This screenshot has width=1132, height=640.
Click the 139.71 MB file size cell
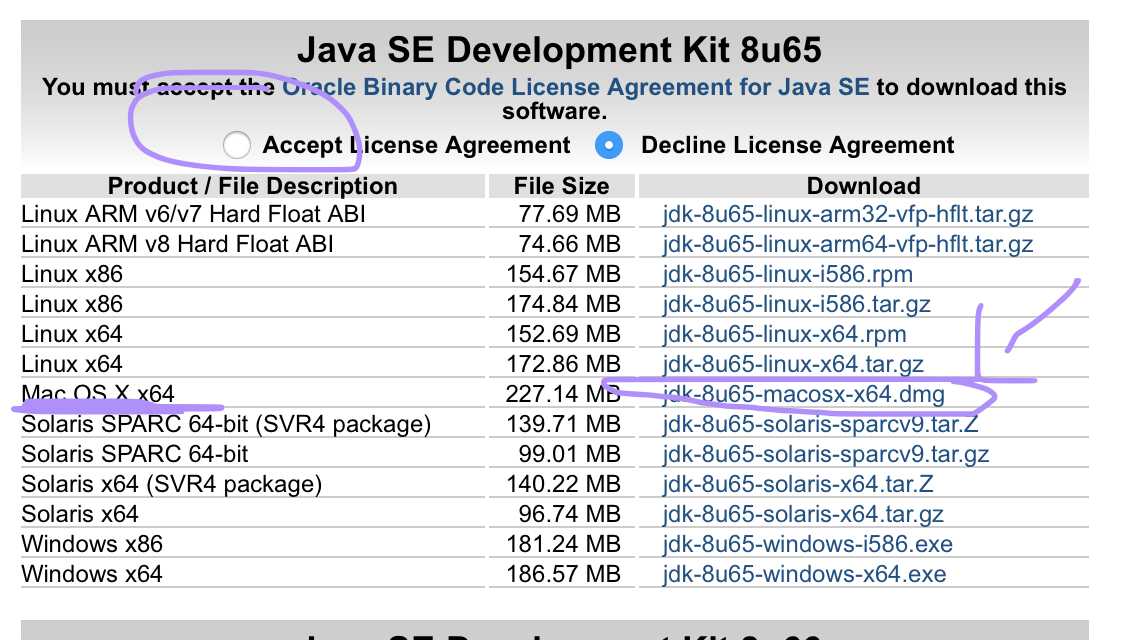click(563, 424)
